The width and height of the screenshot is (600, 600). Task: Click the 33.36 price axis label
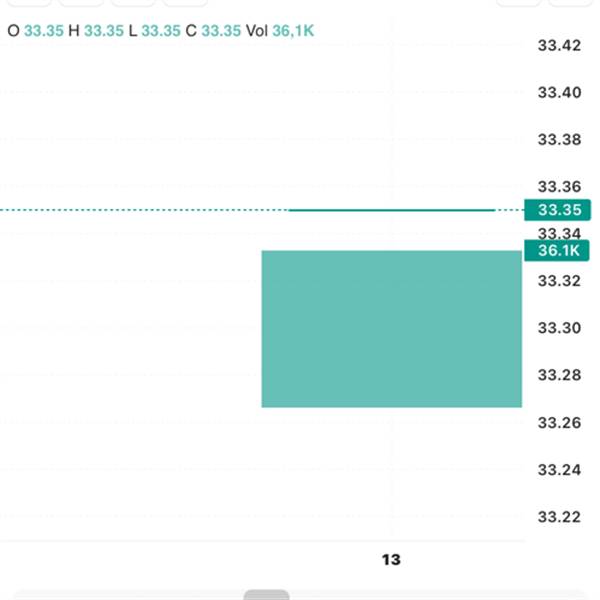click(x=559, y=186)
